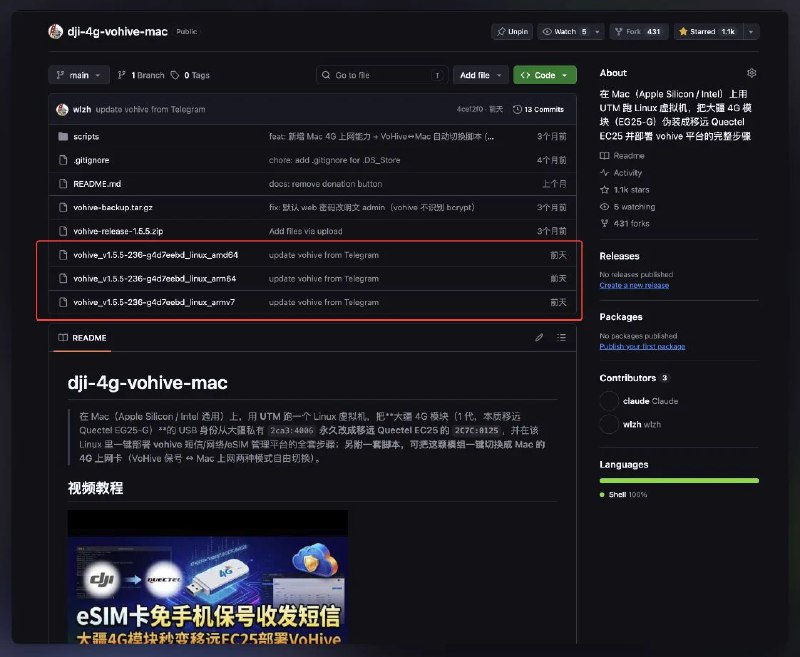800x657 pixels.
Task: Click the file icon beside README.md
Action: [x=63, y=184]
